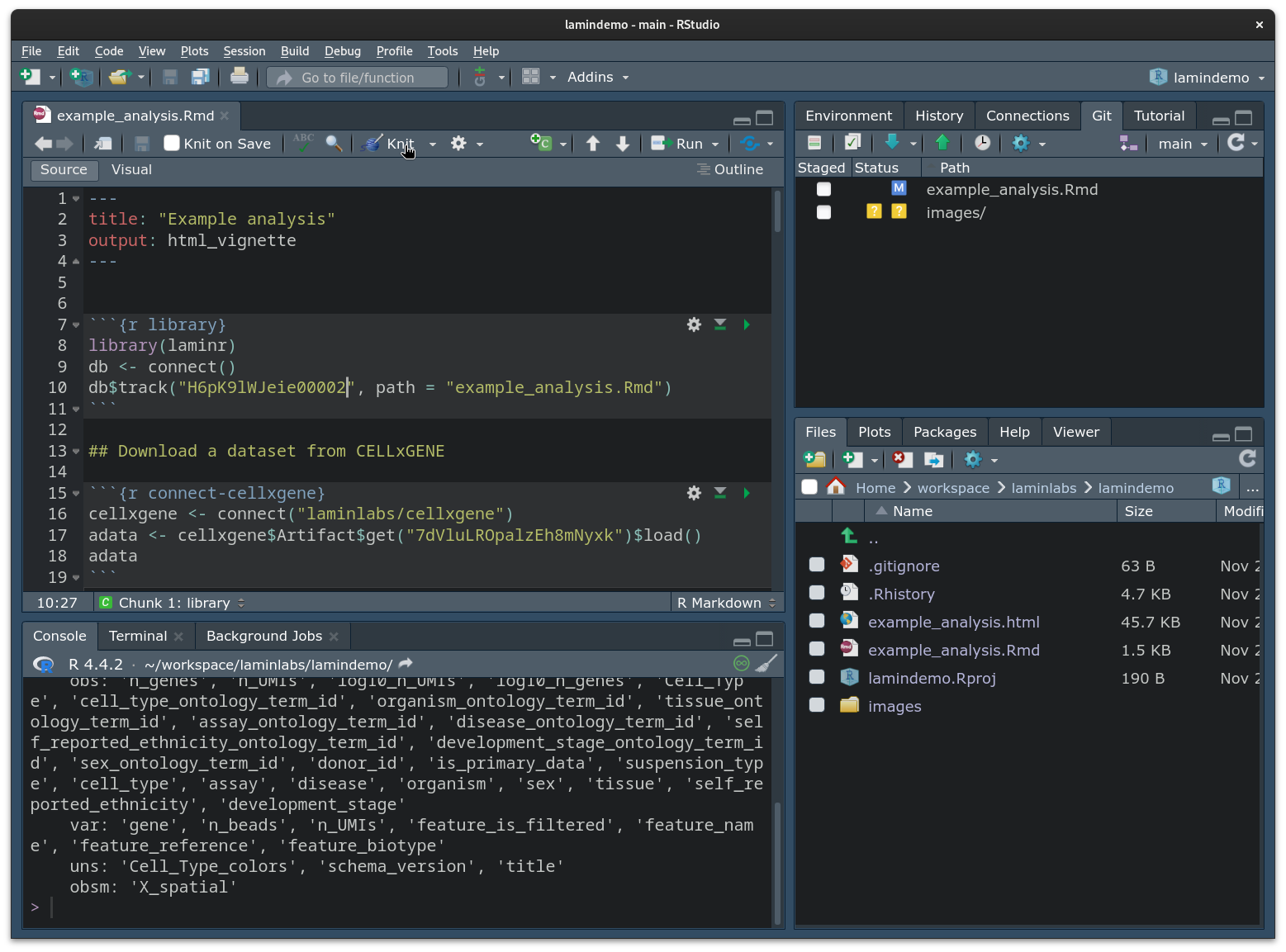1286x952 pixels.
Task: Switch editor to Visual mode
Action: (x=131, y=169)
